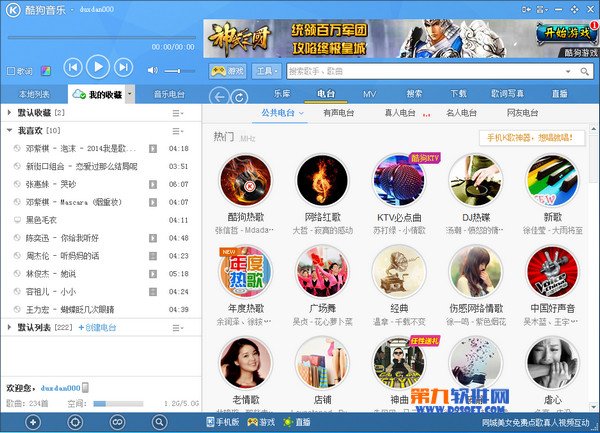The image size is (600, 433).
Task: Adjust the volume slider
Action: click(x=179, y=71)
